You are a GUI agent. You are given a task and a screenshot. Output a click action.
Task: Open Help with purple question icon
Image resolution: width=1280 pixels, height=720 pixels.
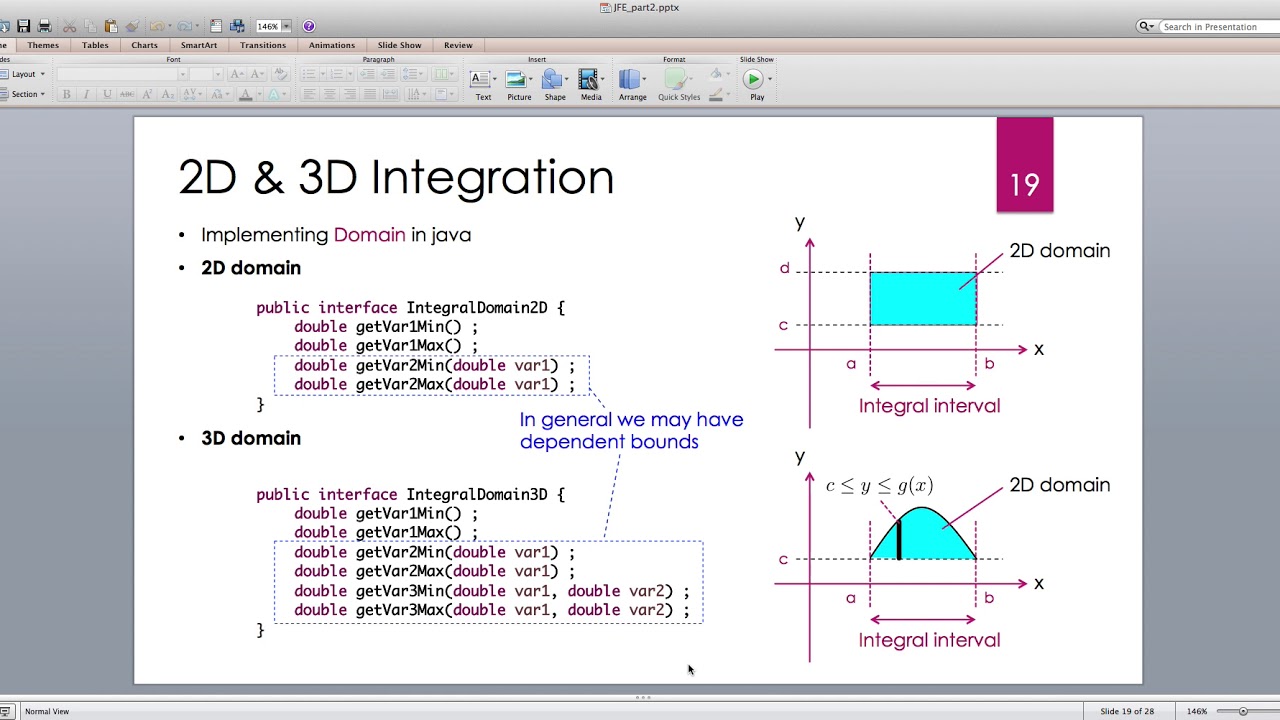click(x=308, y=26)
